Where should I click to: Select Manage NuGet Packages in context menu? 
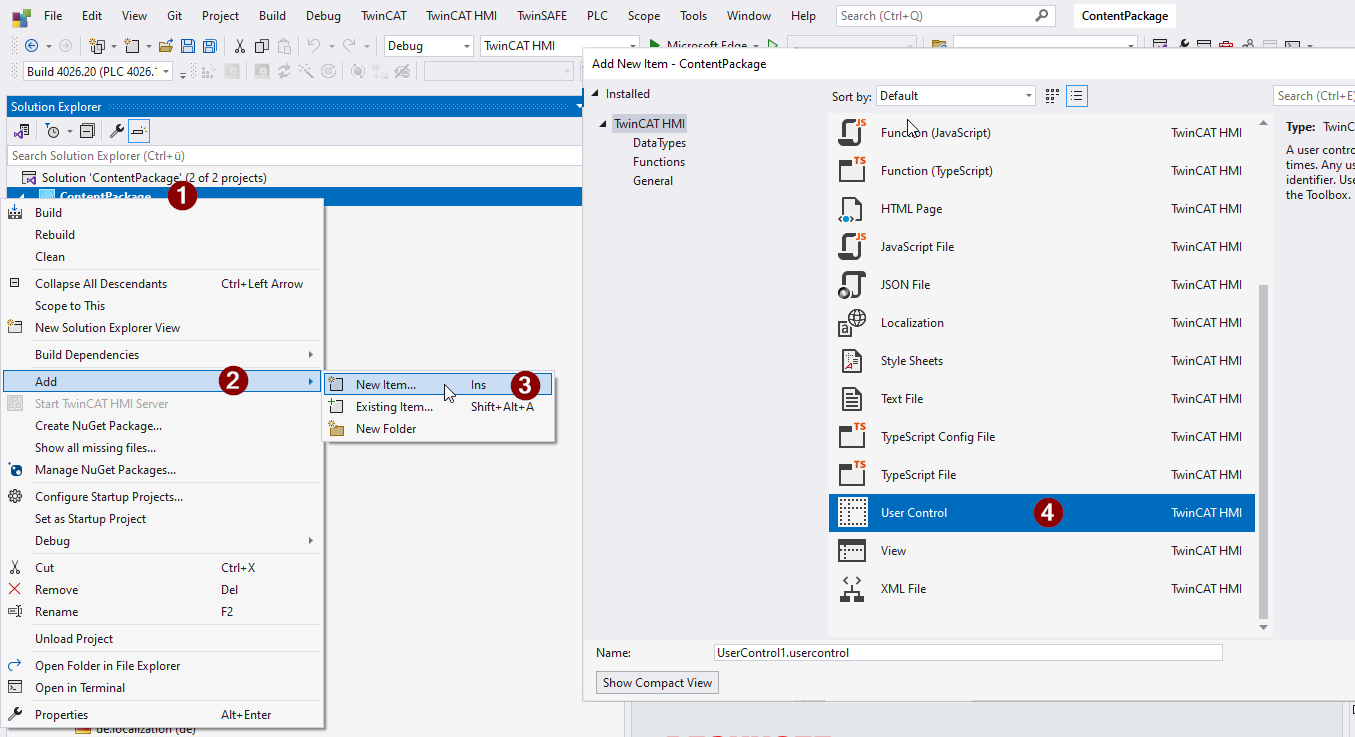coord(105,470)
